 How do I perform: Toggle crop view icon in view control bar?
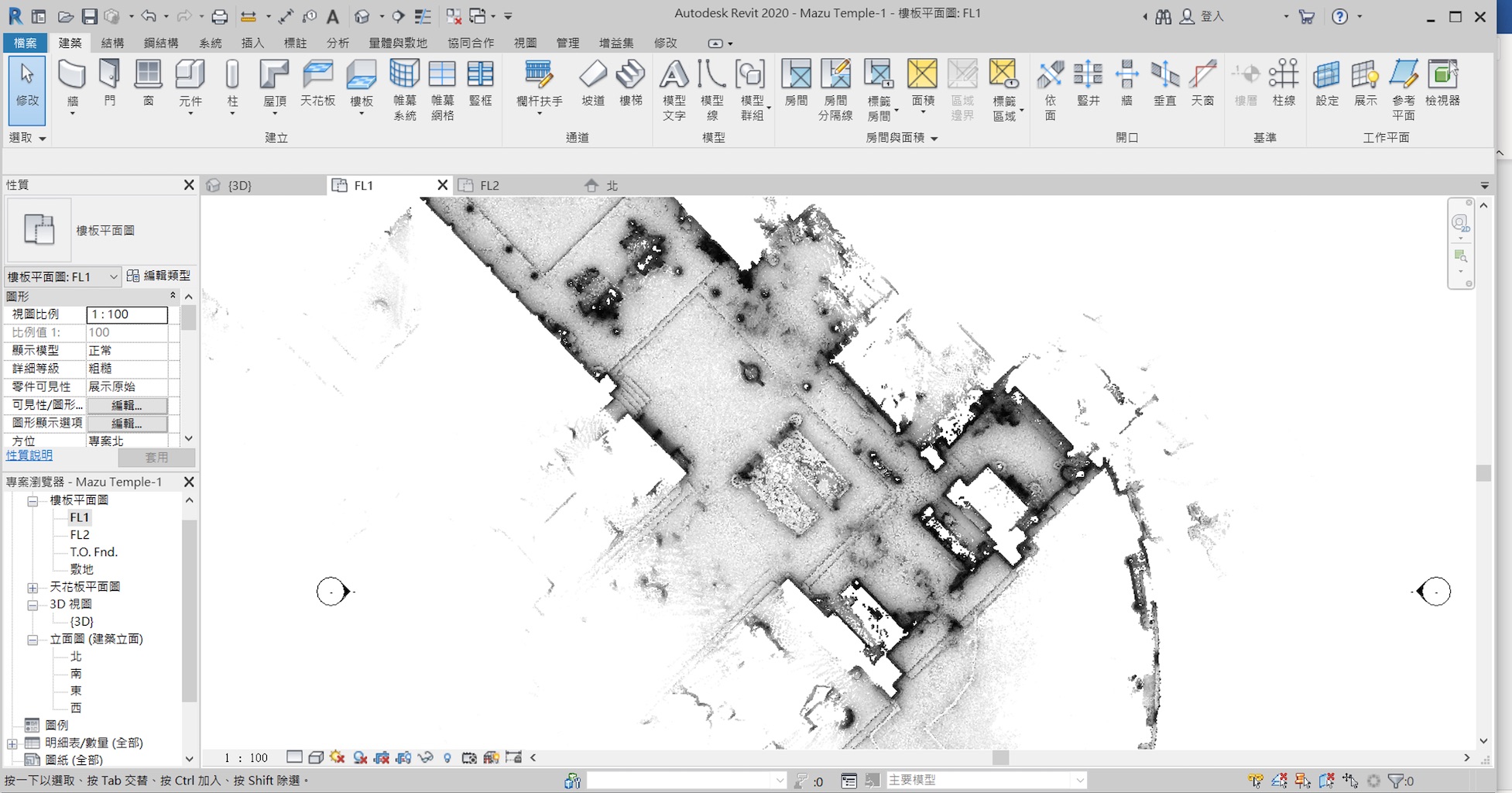click(x=382, y=757)
